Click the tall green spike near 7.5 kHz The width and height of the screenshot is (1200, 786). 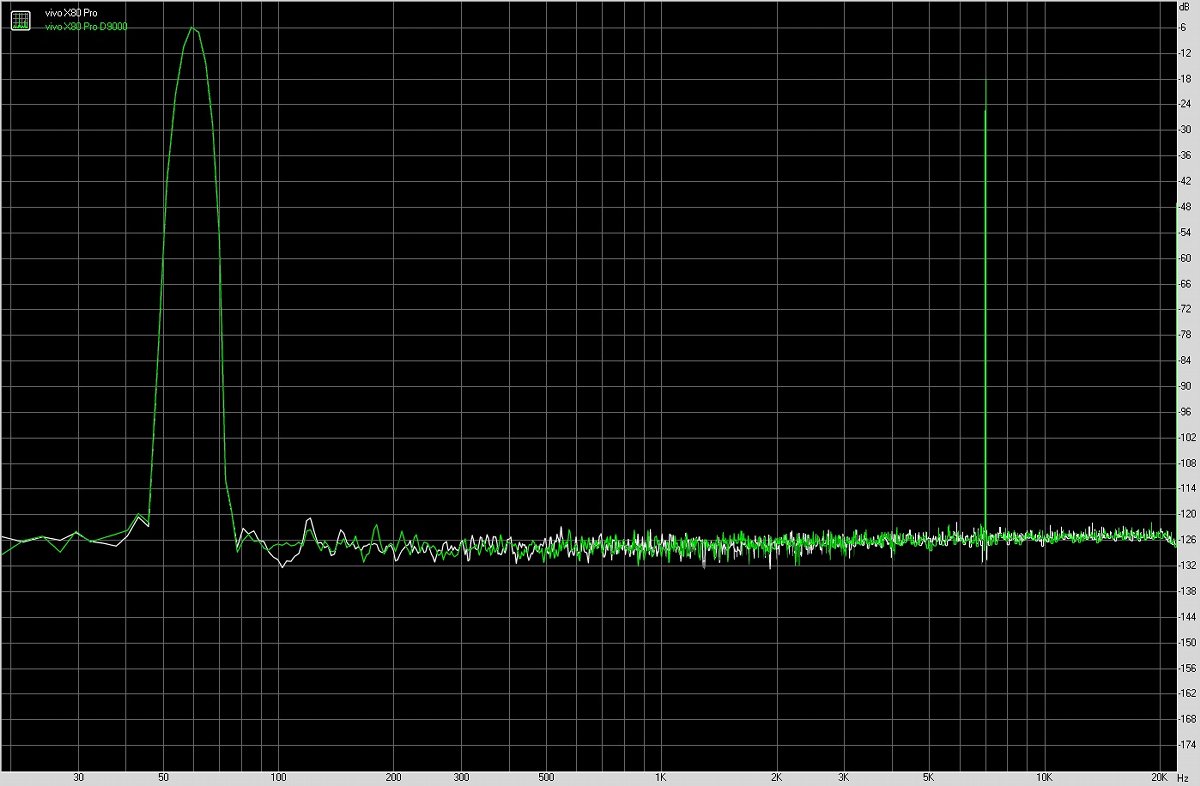[985, 300]
